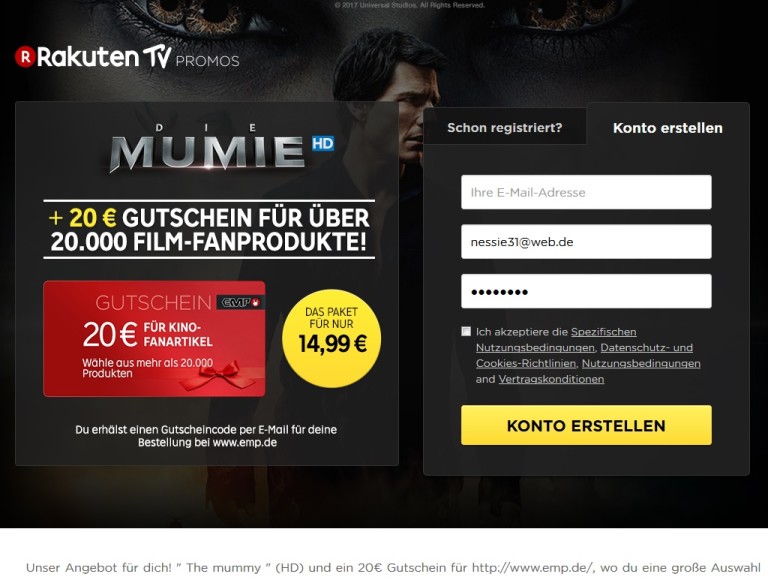Click the yellow KONTO ERSTELLEN button

pos(586,425)
